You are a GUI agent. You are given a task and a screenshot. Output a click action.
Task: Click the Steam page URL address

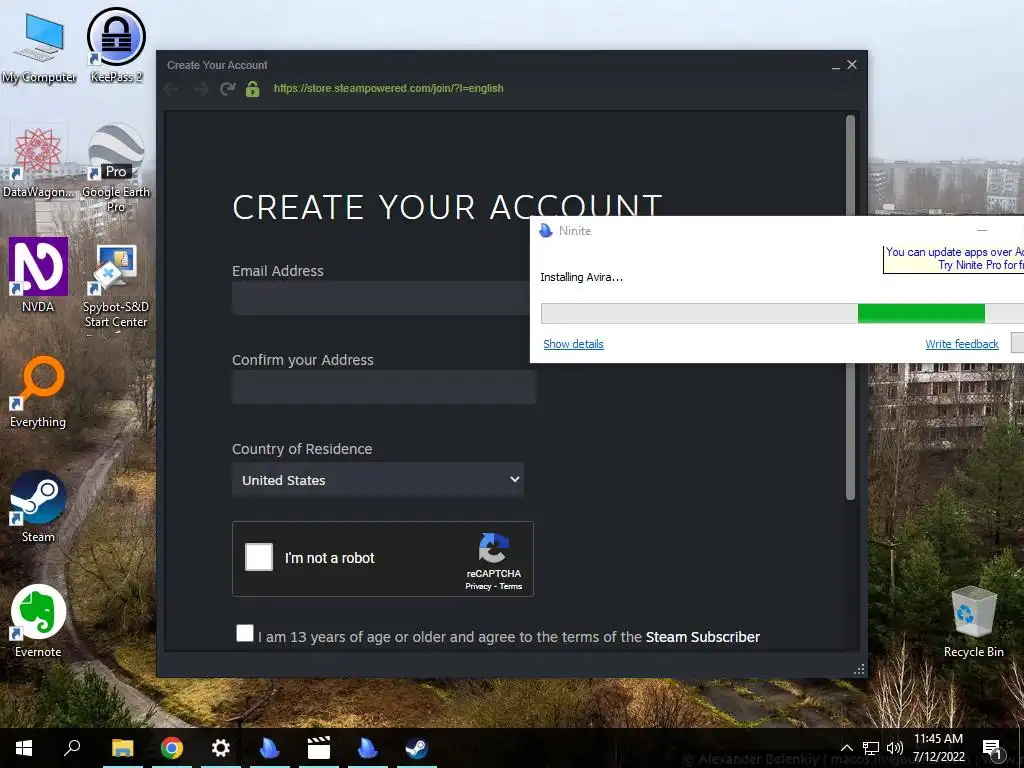tap(389, 88)
